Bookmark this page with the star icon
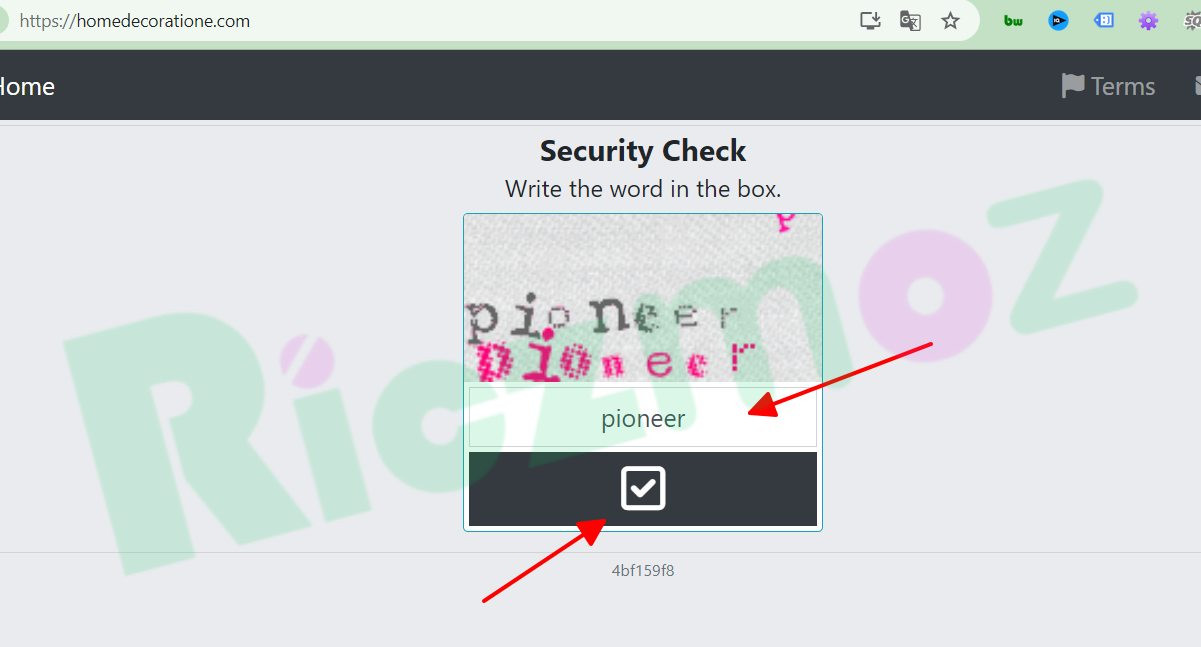This screenshot has height=647, width=1201. [x=950, y=20]
